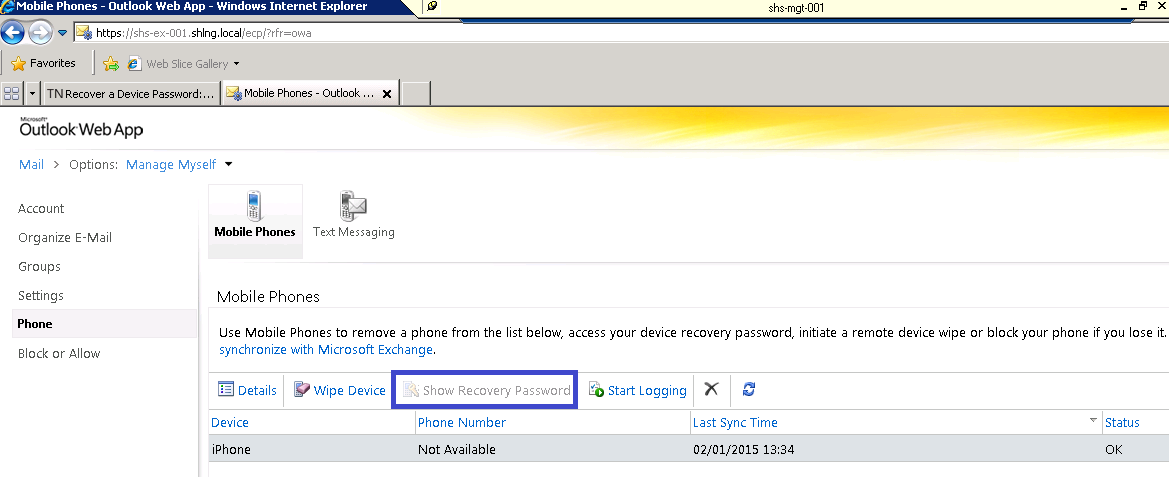Open the Manage Myself options dropdown

pyautogui.click(x=179, y=165)
